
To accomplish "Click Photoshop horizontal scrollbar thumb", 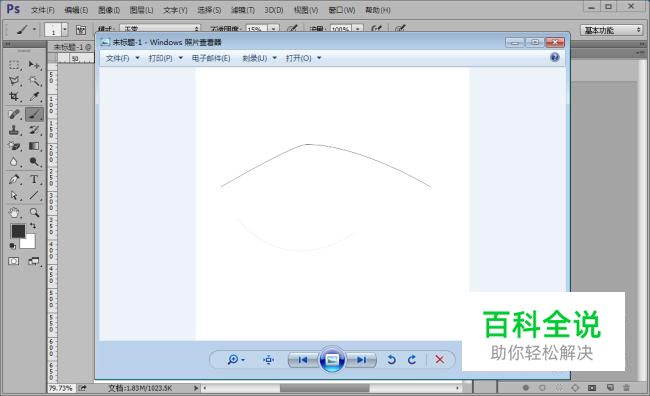I will pos(325,389).
